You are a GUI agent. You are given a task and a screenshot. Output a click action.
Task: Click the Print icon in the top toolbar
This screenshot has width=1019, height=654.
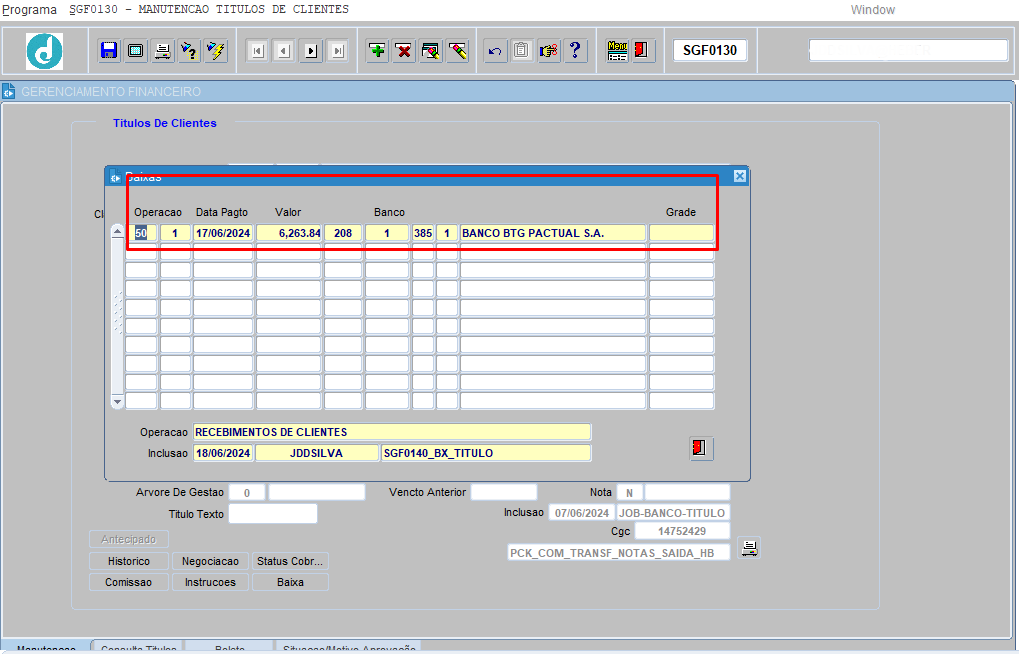[162, 51]
